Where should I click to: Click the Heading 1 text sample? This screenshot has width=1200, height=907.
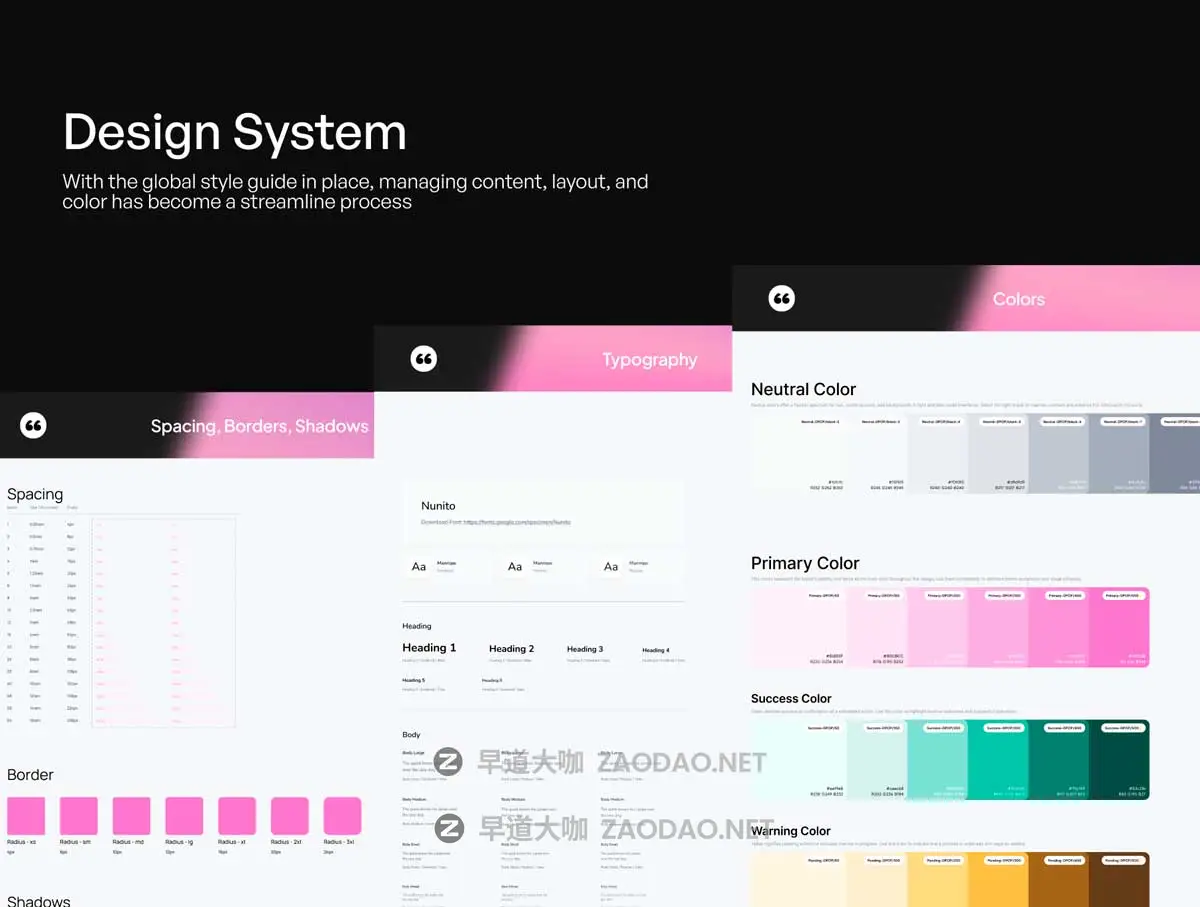point(429,648)
